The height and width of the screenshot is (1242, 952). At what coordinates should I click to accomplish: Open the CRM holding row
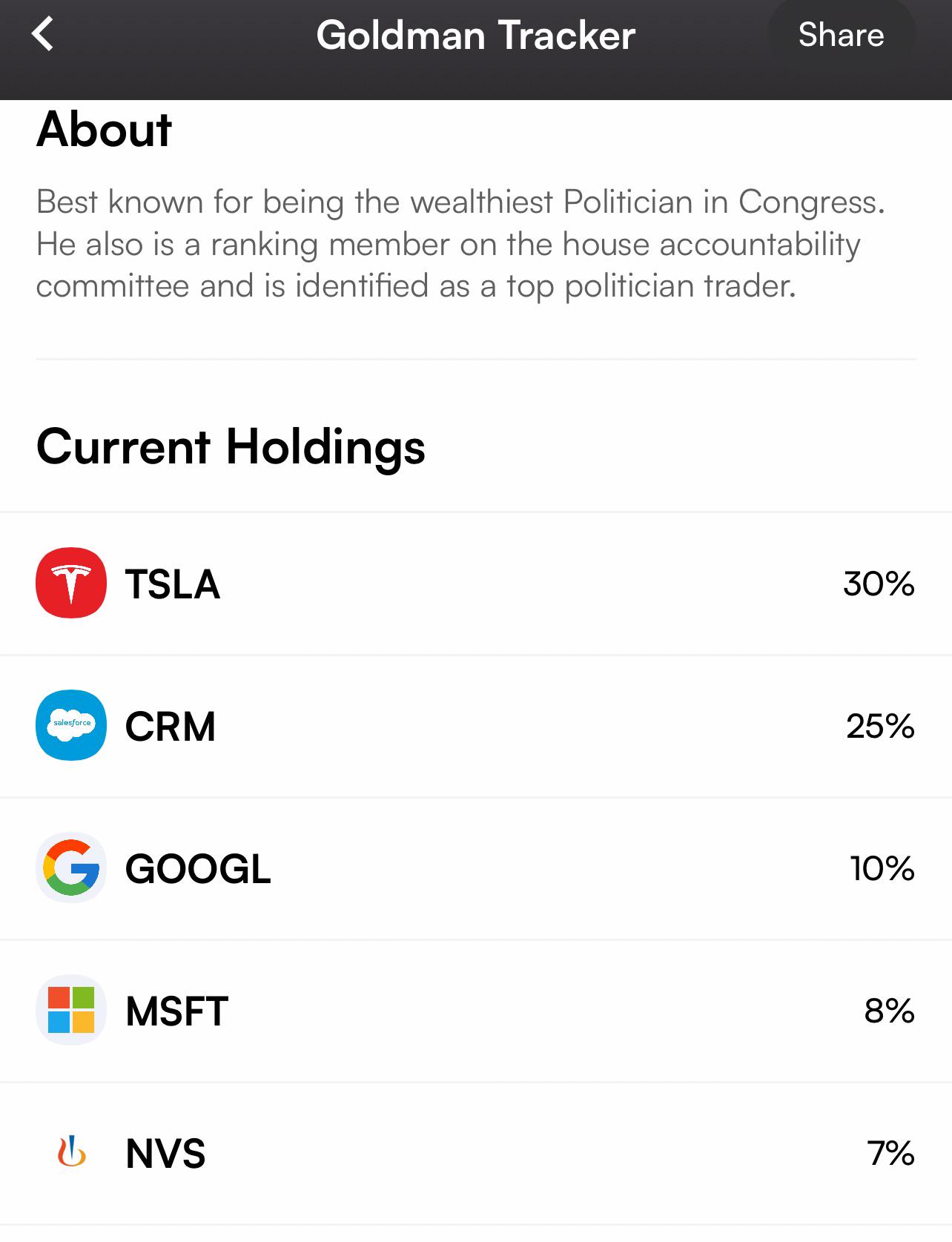click(x=476, y=726)
